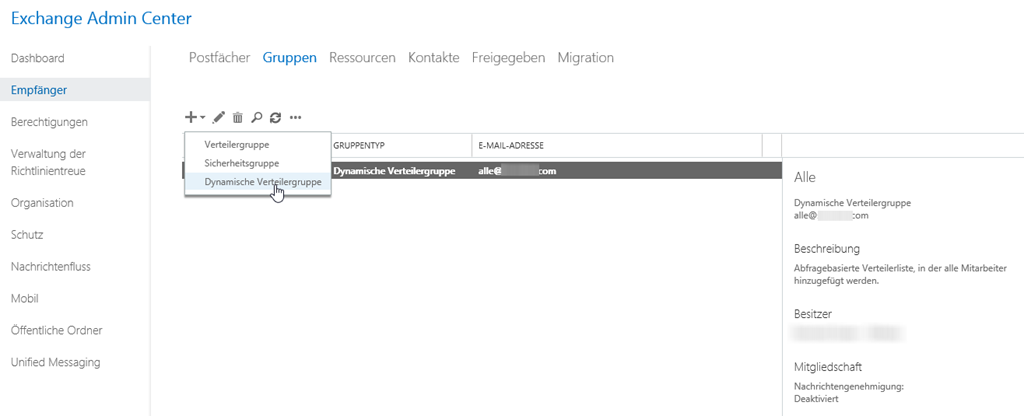Open the more options ellipsis icon
The height and width of the screenshot is (416, 1024).
coord(295,118)
